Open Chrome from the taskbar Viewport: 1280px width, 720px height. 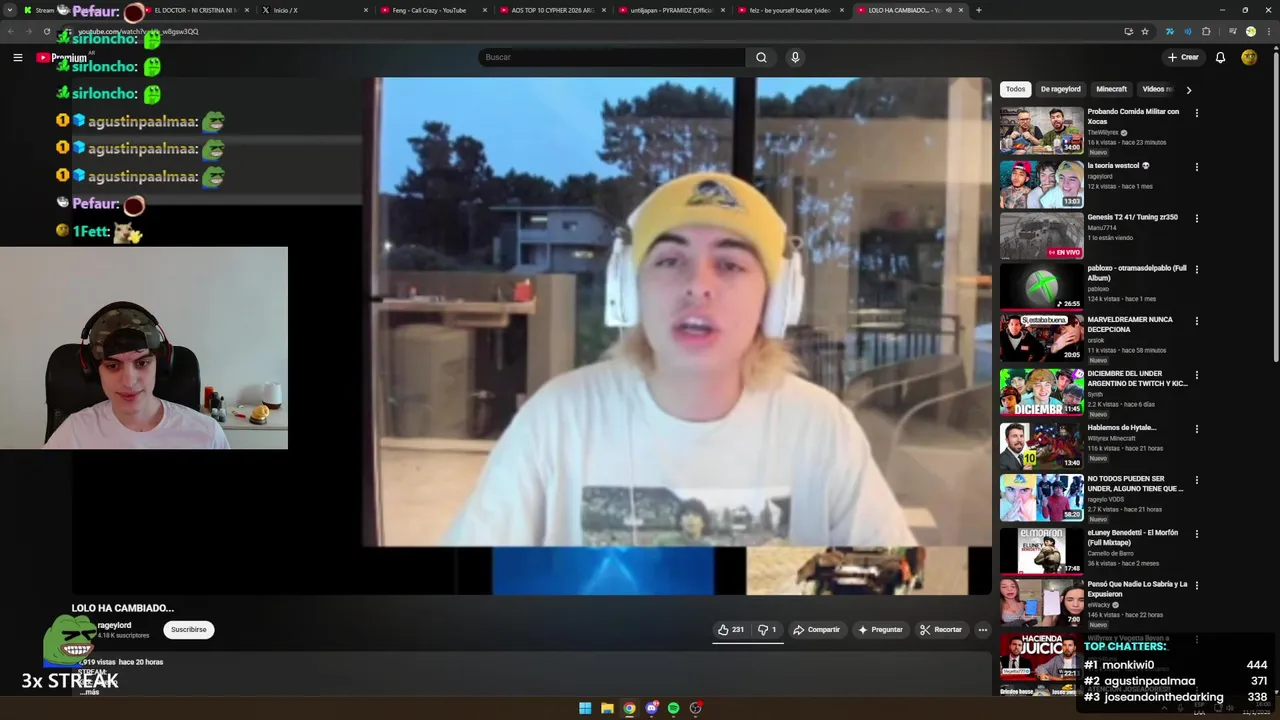coord(629,708)
